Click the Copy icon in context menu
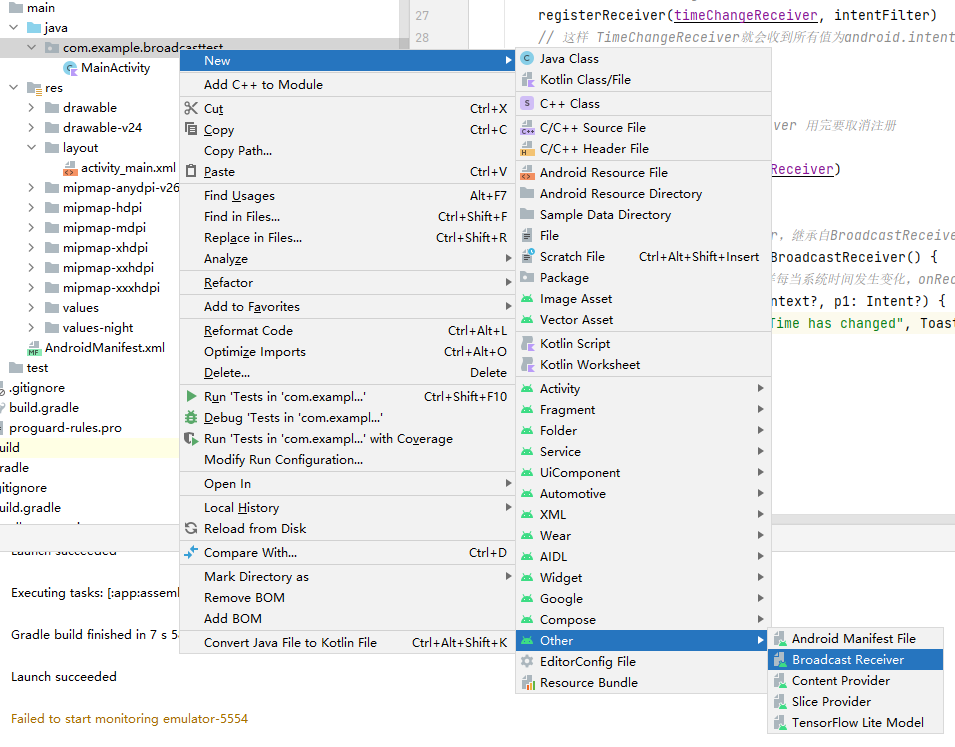 (x=191, y=129)
